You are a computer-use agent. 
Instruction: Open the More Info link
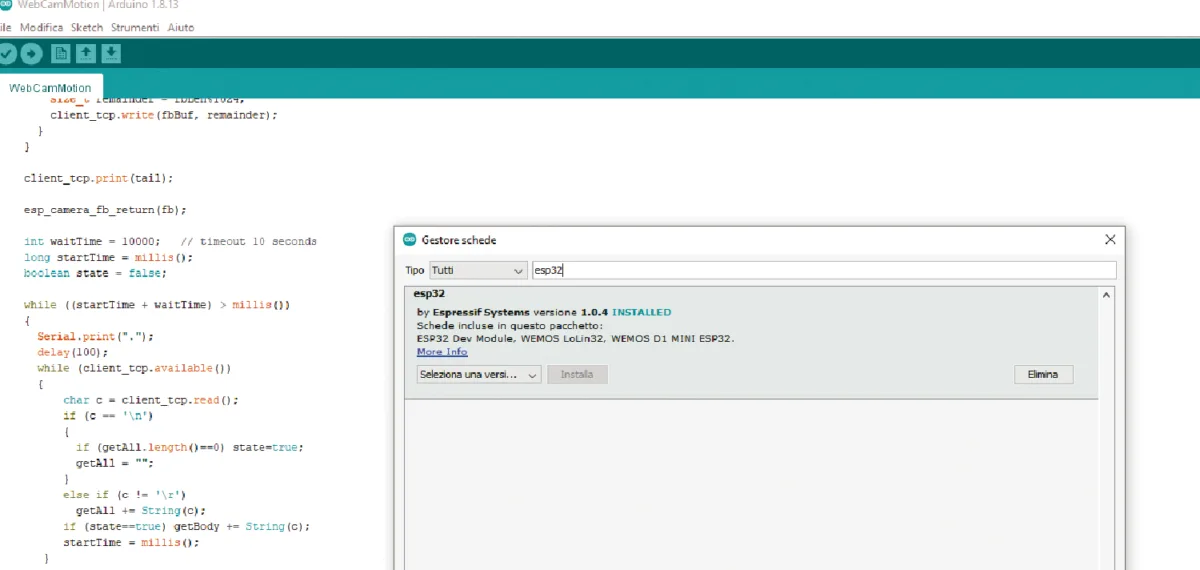click(x=442, y=352)
